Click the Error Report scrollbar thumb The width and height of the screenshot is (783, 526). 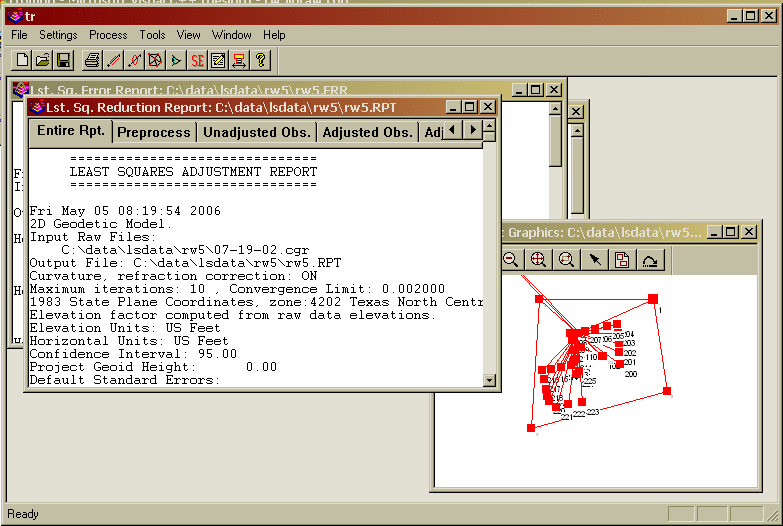coord(555,141)
